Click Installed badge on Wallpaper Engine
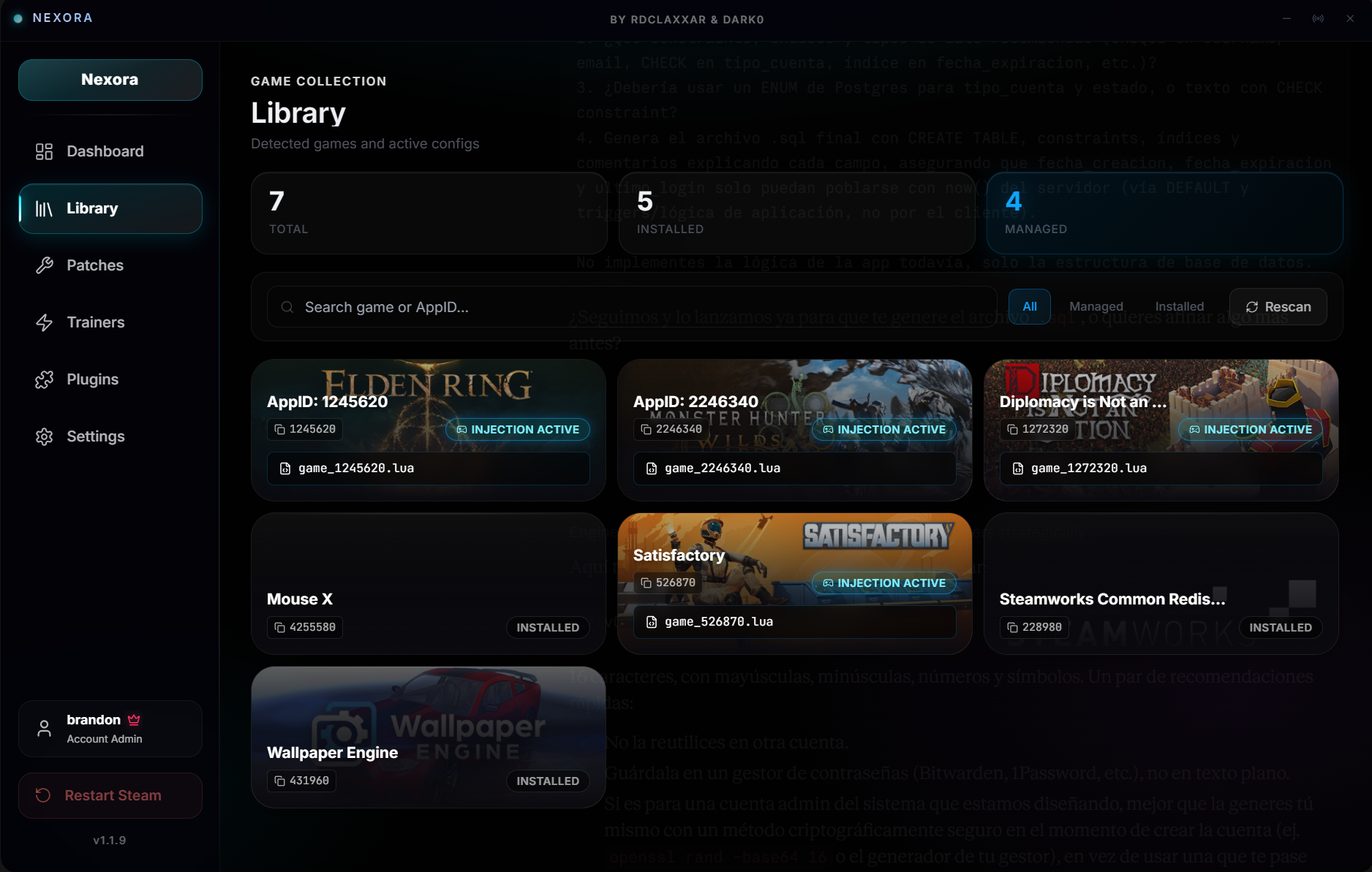Viewport: 1372px width, 872px height. click(x=548, y=781)
